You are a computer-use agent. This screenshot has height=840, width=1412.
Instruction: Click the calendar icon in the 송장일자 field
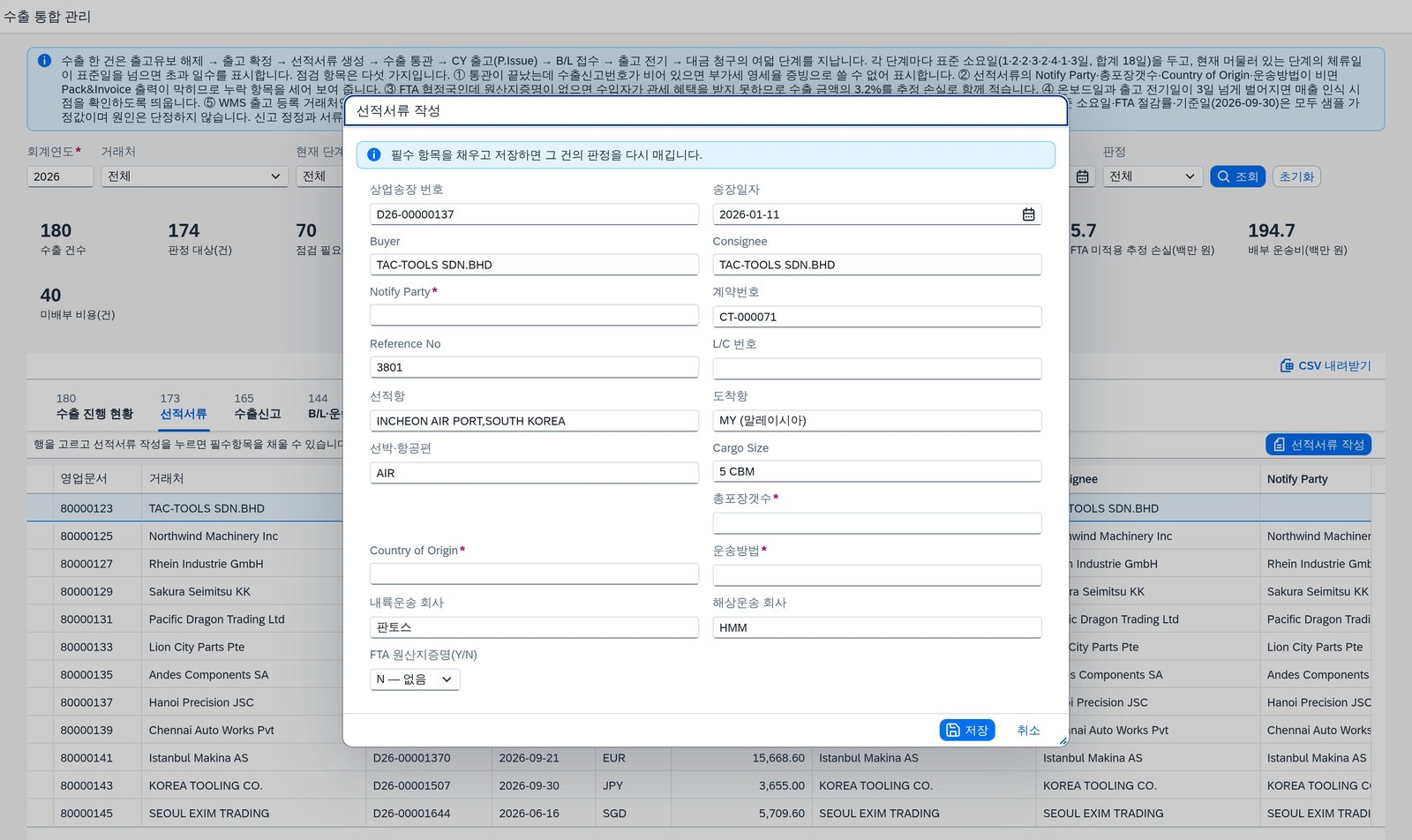click(1028, 214)
